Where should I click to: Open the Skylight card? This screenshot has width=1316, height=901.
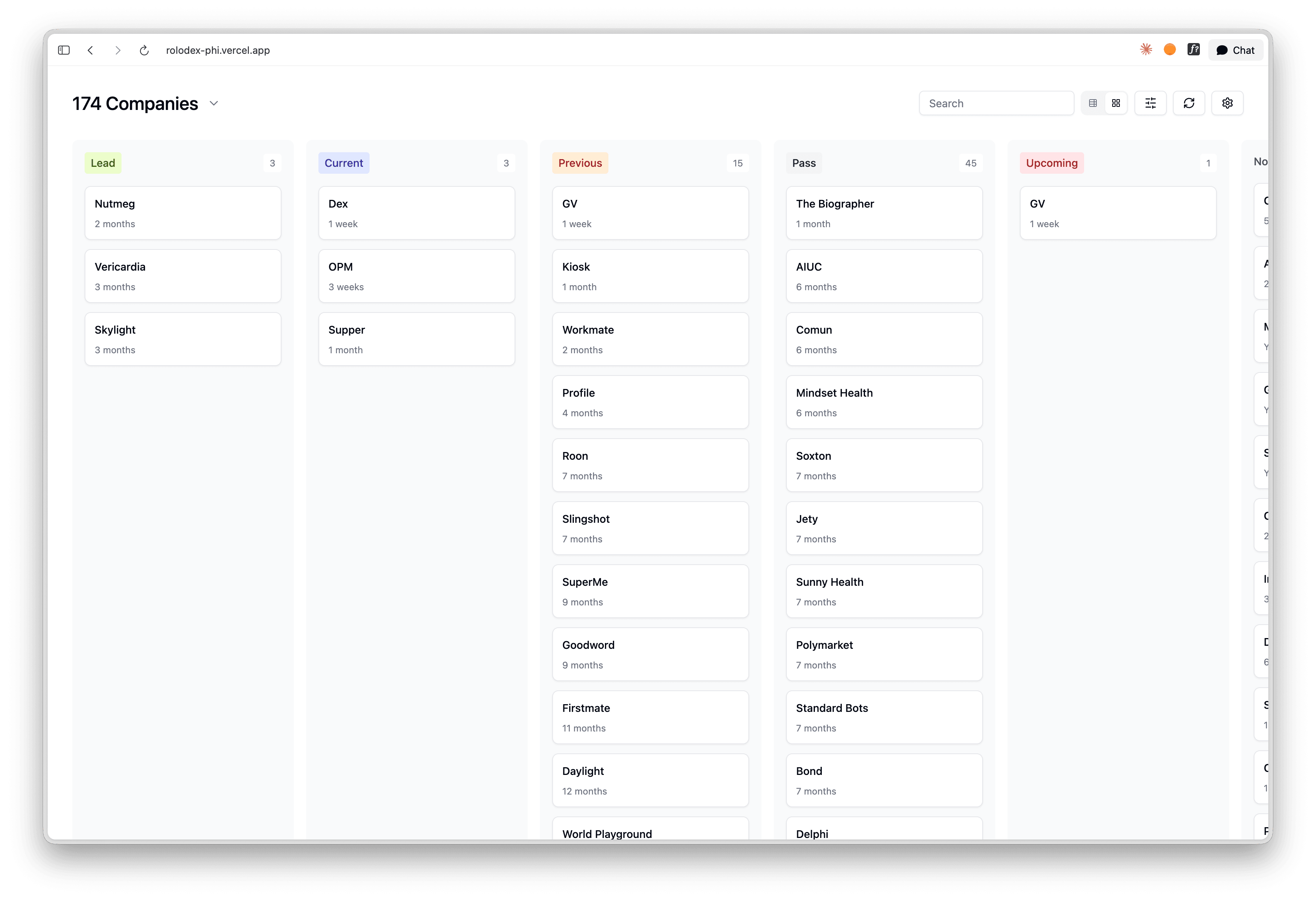tap(183, 339)
